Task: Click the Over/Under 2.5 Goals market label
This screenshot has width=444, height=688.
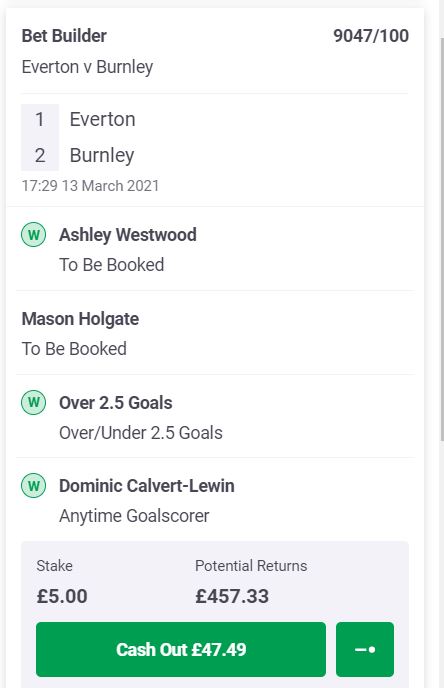Action: pos(141,433)
